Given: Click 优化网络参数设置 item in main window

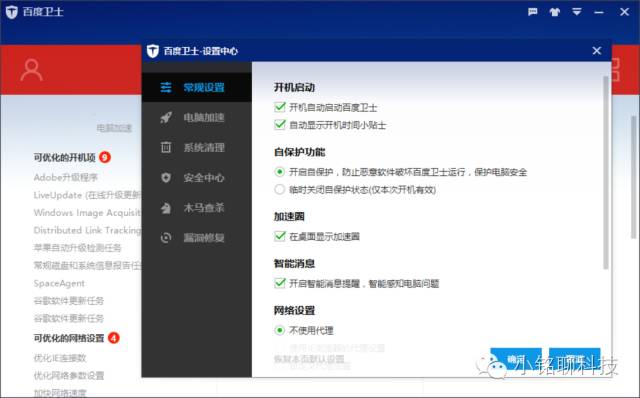Looking at the screenshot, I should pyautogui.click(x=69, y=376).
